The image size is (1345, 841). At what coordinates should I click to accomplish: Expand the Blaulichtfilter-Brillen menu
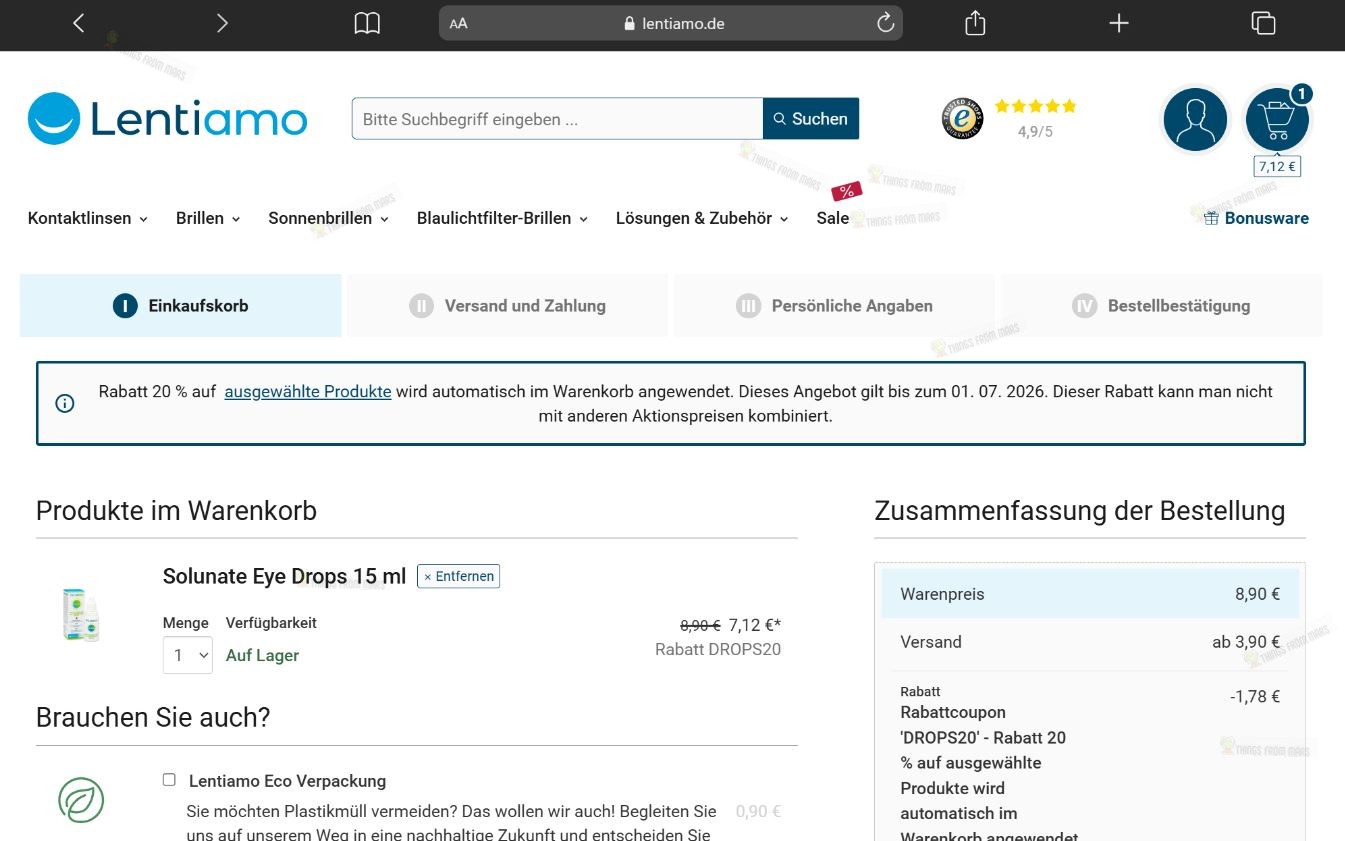(502, 218)
